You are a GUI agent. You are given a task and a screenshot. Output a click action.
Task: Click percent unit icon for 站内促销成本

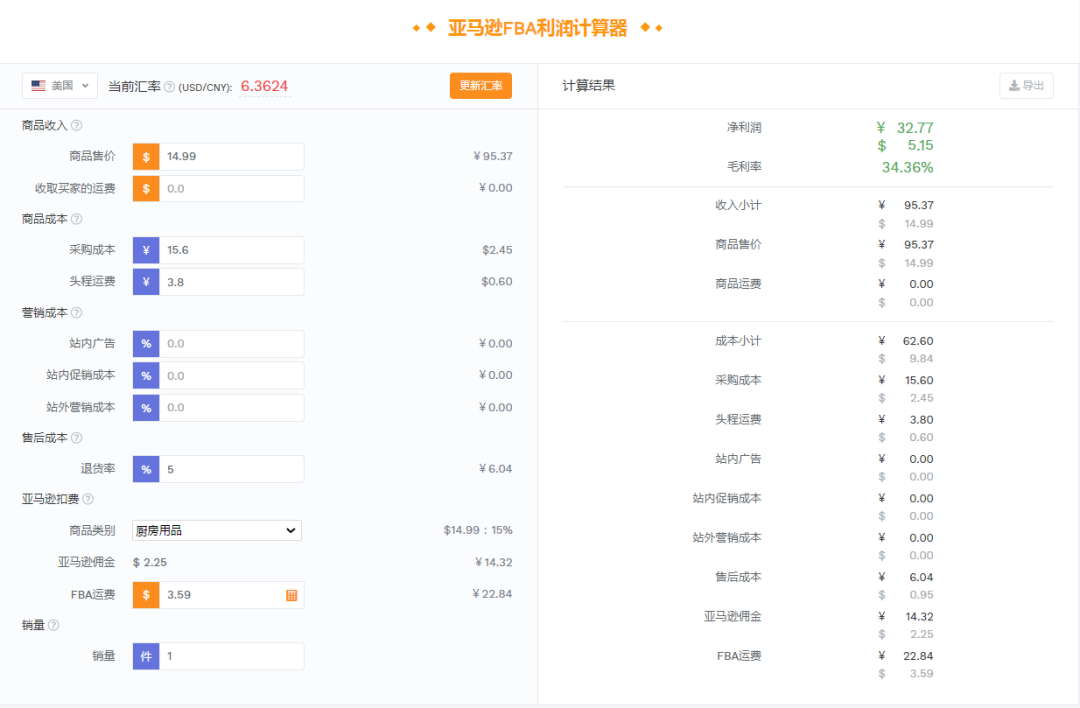(146, 375)
